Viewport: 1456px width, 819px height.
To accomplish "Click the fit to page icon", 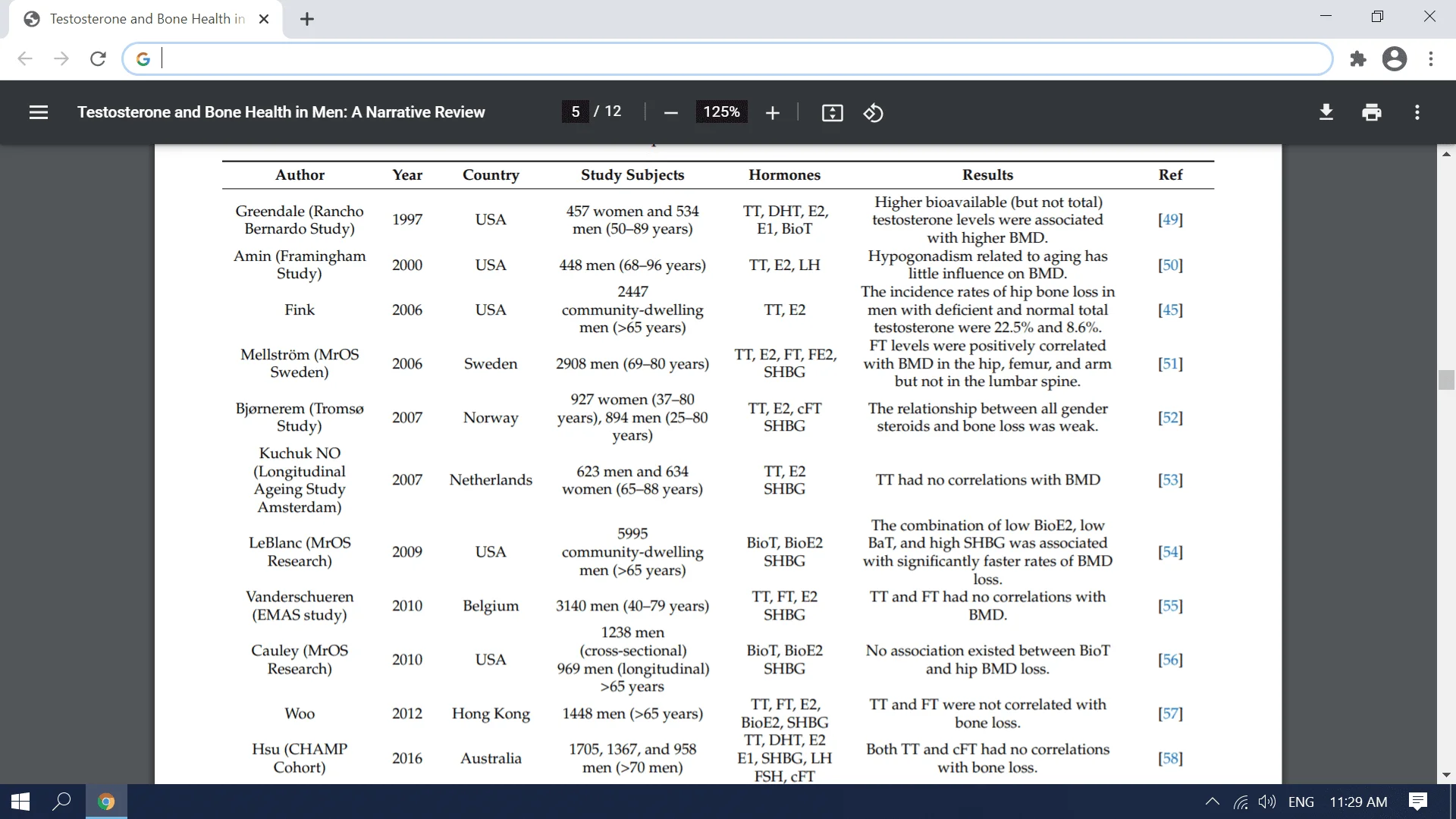I will (x=832, y=113).
